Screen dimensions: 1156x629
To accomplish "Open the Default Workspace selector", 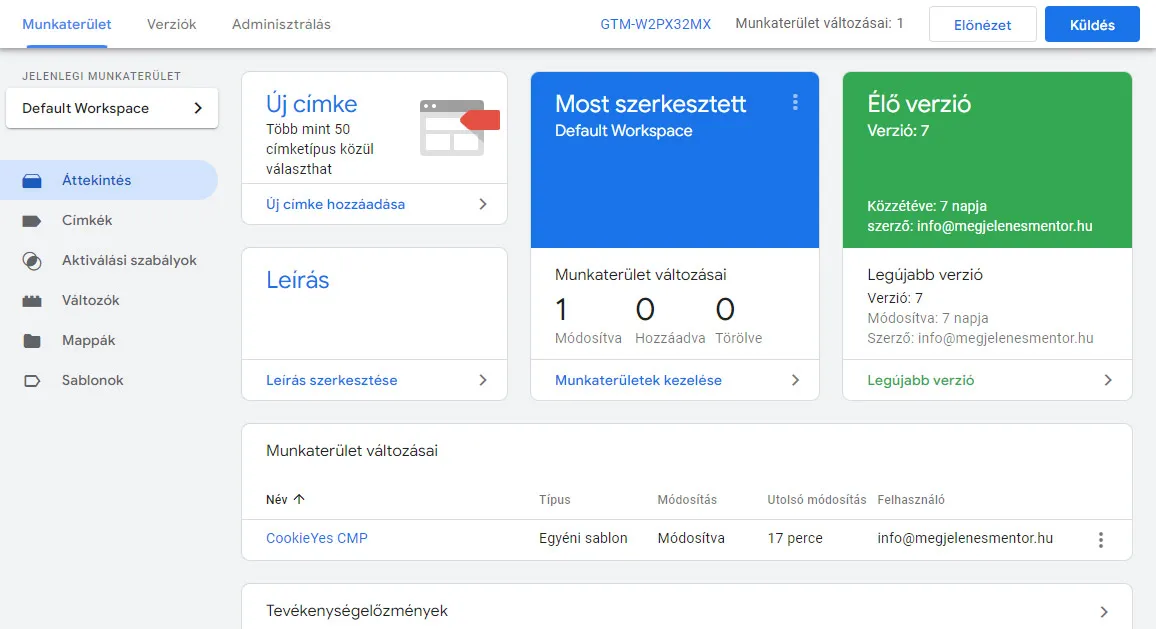I will (x=112, y=108).
